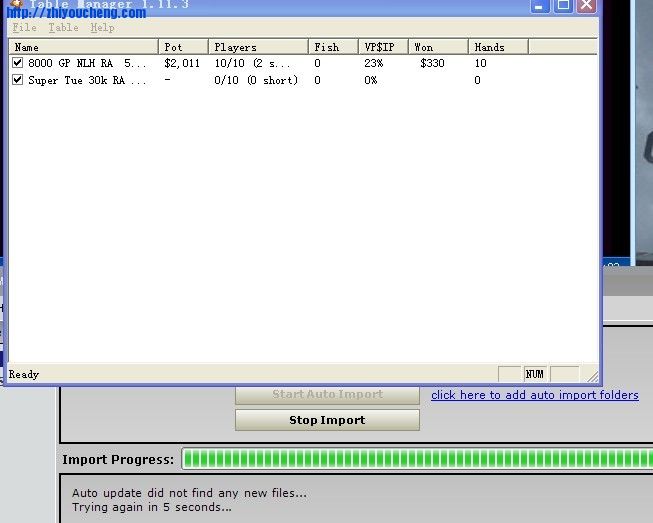This screenshot has height=523, width=653.
Task: Click the resize grip in status bar corner
Action: point(592,376)
